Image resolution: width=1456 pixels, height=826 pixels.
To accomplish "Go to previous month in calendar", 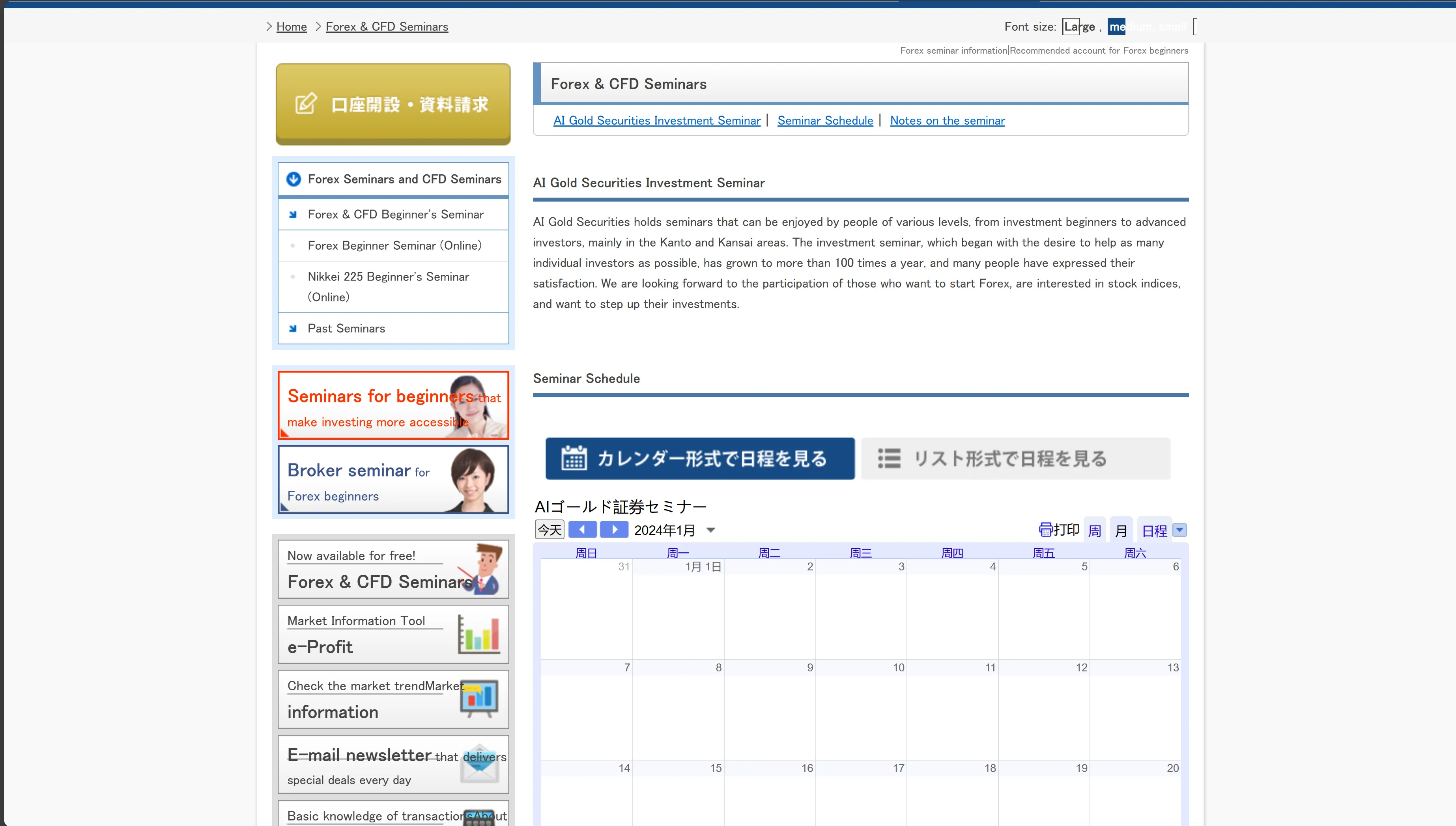I will point(583,530).
